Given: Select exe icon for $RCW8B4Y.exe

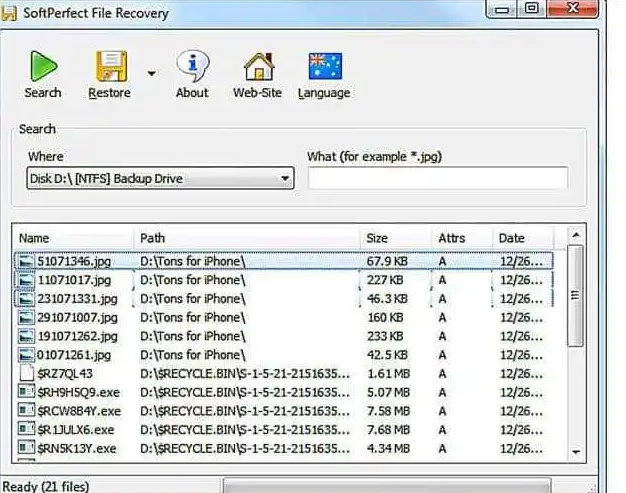Looking at the screenshot, I should [26, 410].
